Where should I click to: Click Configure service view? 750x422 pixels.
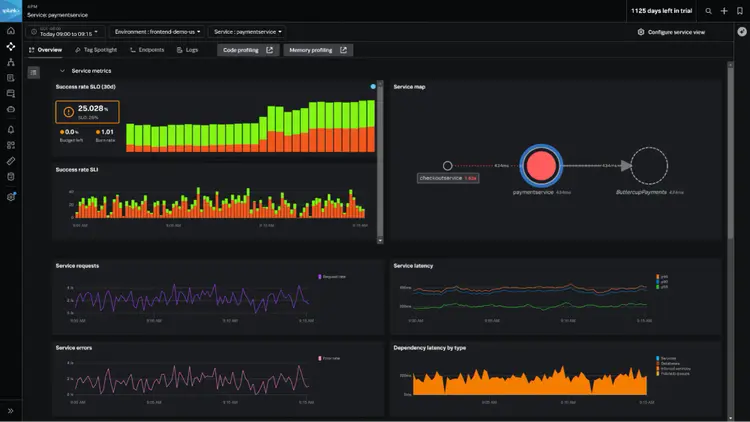coord(671,32)
